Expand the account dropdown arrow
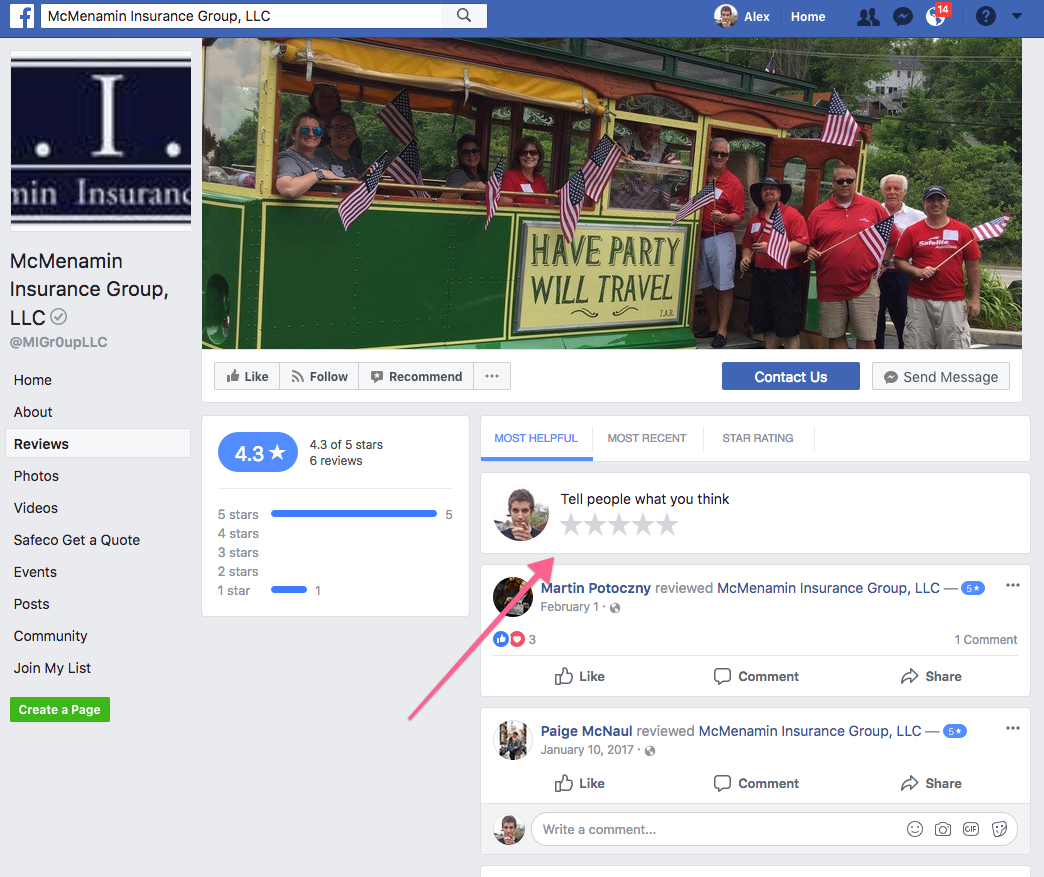This screenshot has width=1044, height=877. tap(1017, 16)
